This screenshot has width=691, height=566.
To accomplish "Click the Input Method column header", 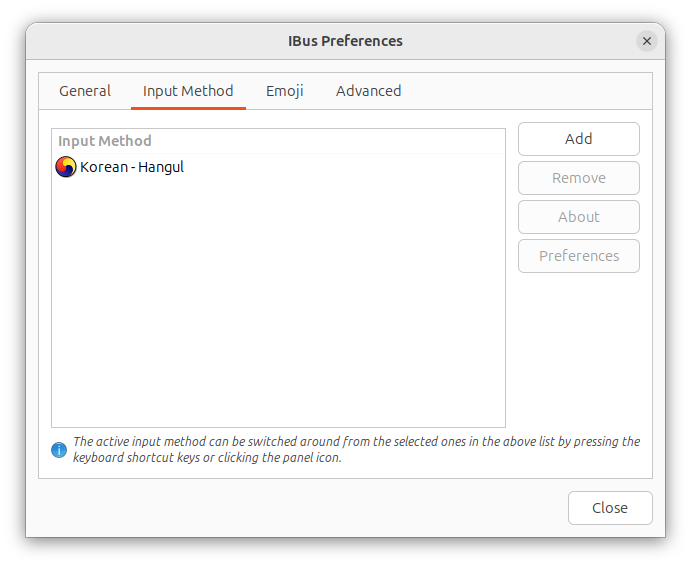I will coord(105,141).
